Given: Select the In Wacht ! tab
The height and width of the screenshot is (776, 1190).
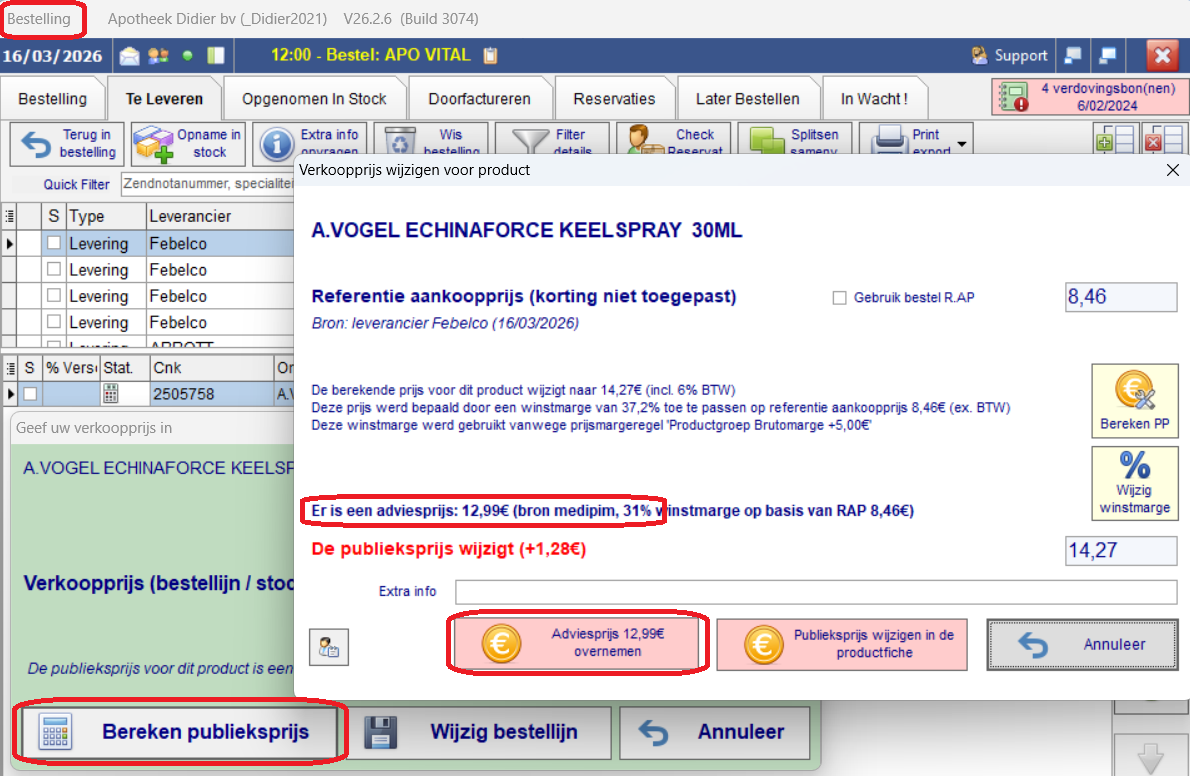Looking at the screenshot, I should pyautogui.click(x=874, y=99).
